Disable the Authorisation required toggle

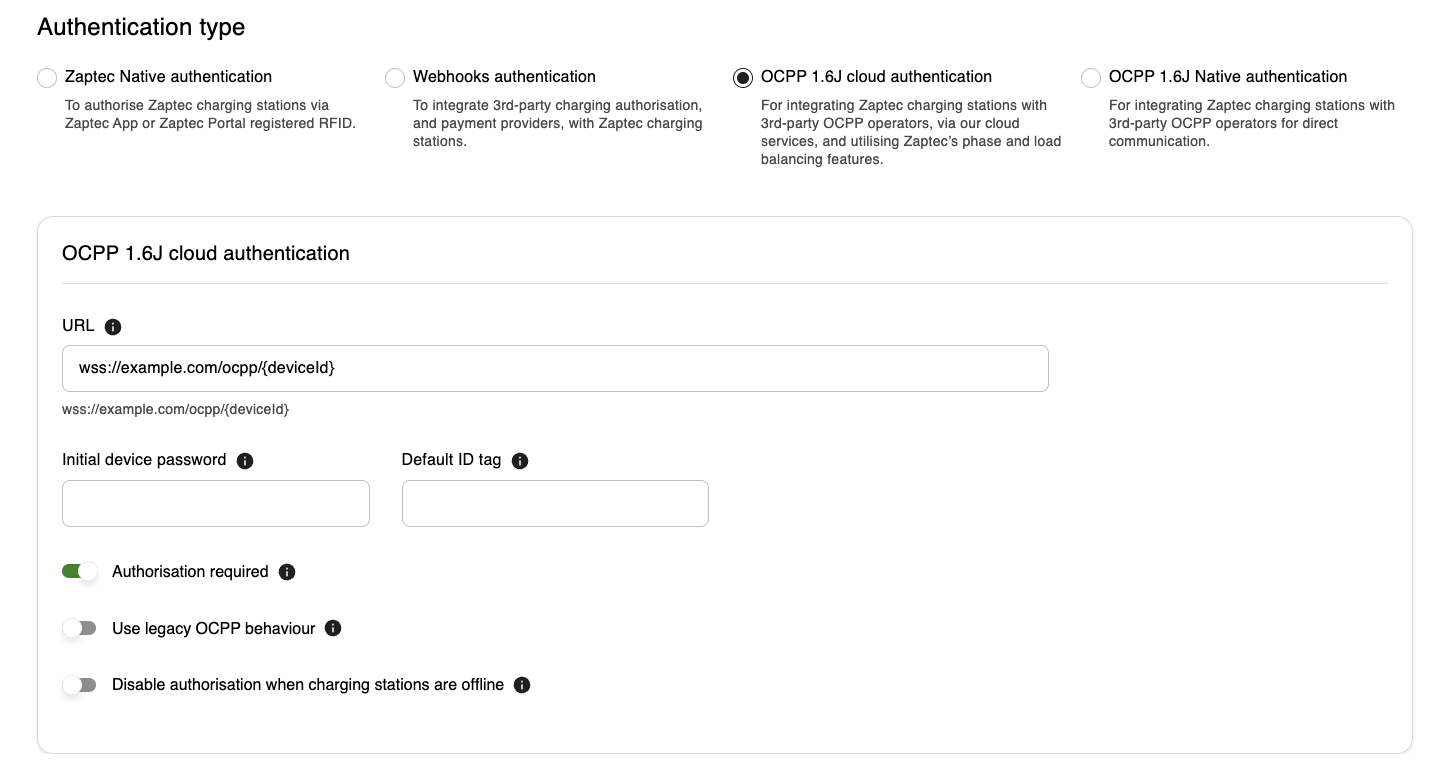pyautogui.click(x=80, y=571)
